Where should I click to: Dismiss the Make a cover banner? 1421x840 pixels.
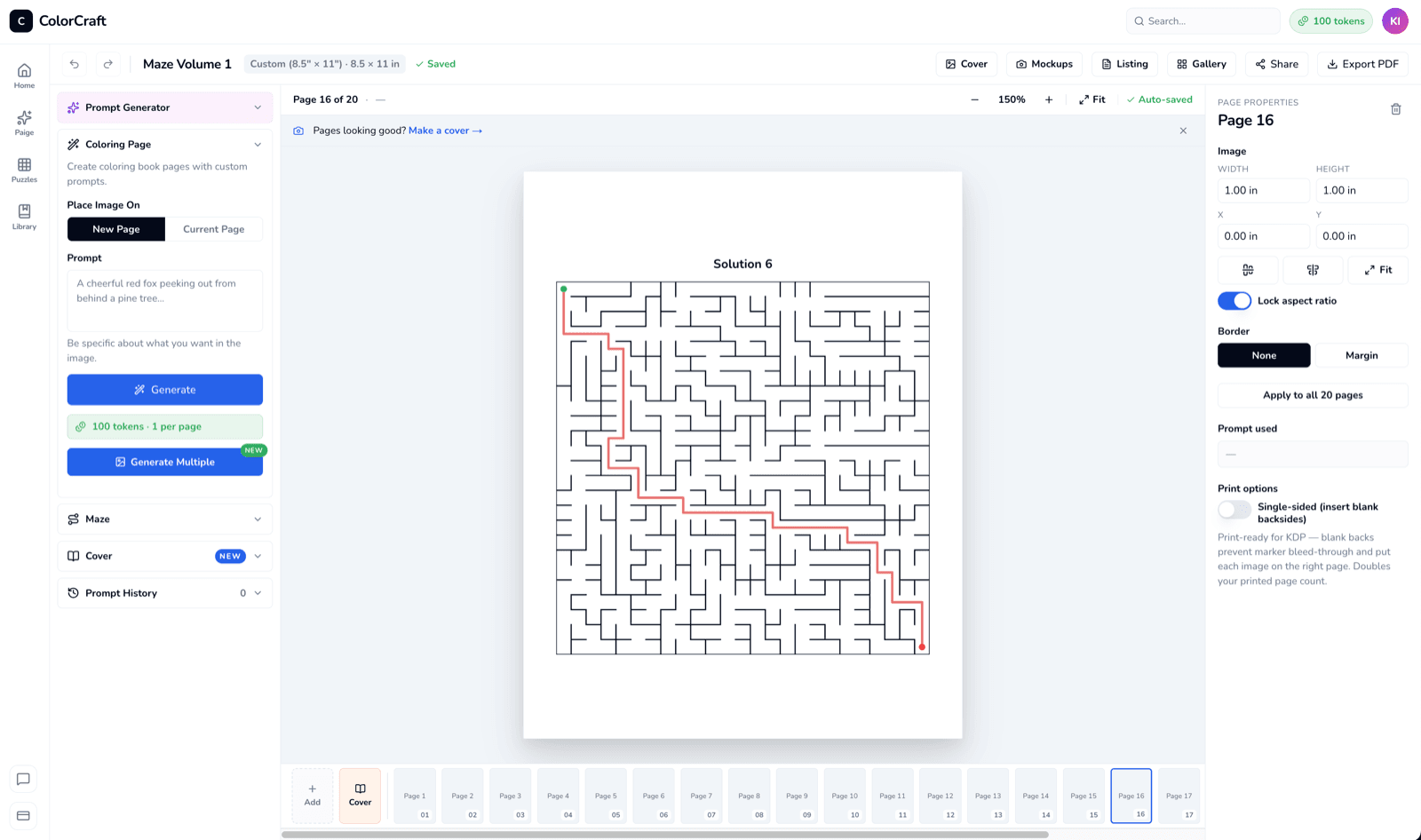(1183, 131)
